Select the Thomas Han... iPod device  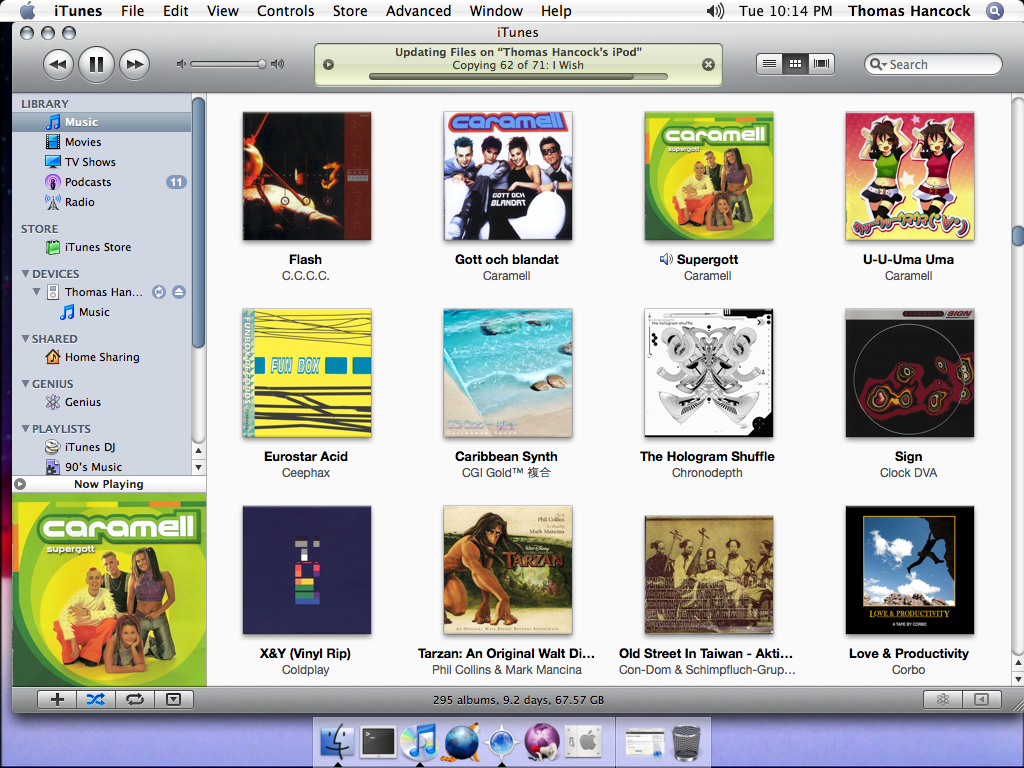(x=102, y=293)
